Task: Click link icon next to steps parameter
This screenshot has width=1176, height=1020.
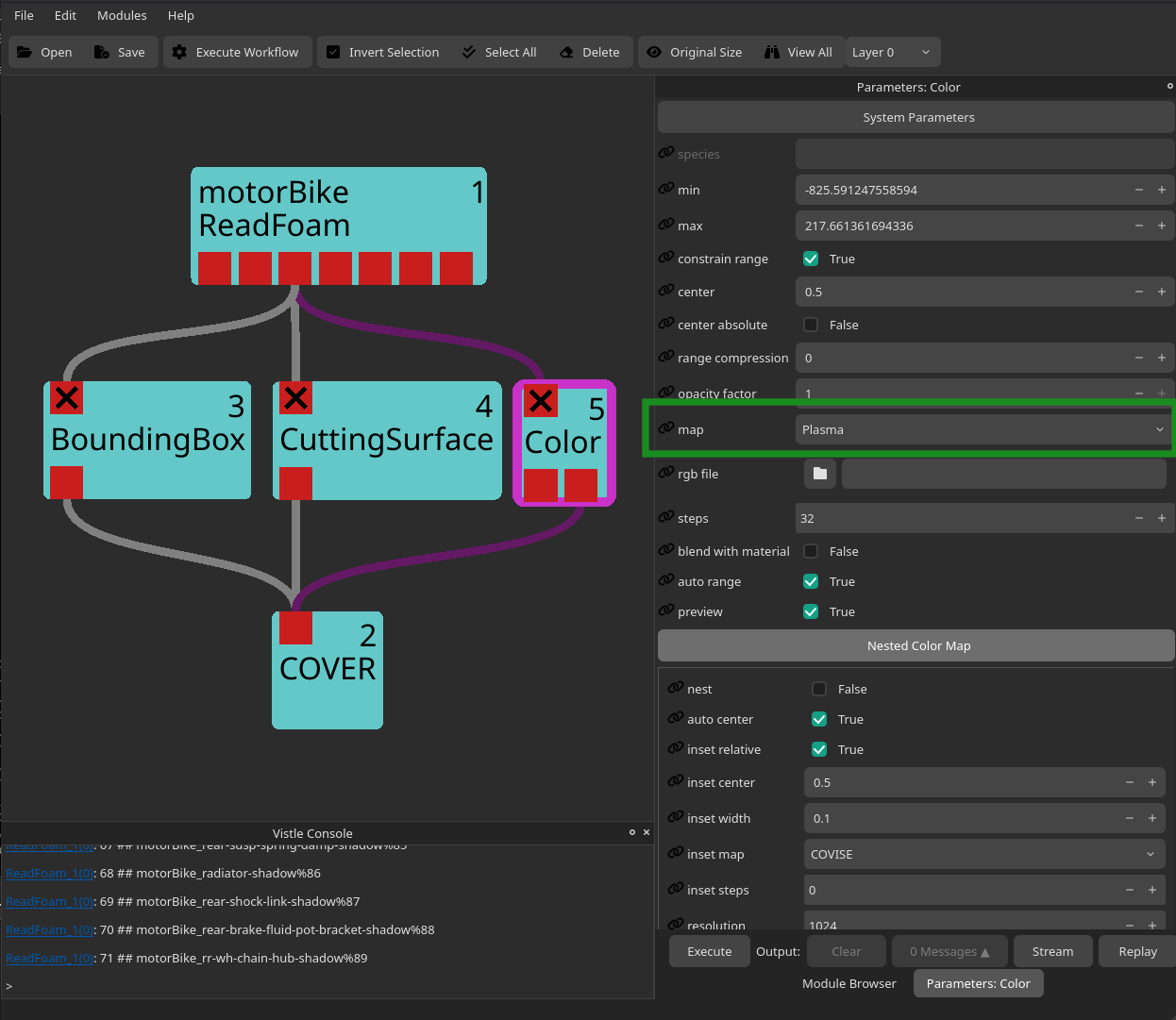Action: (x=666, y=517)
